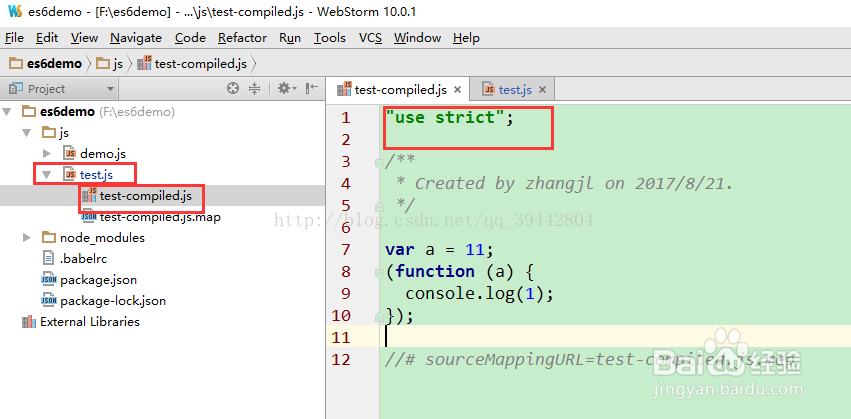Click es6demo breadcrumb in navigation bar
The width and height of the screenshot is (851, 419).
[46, 64]
